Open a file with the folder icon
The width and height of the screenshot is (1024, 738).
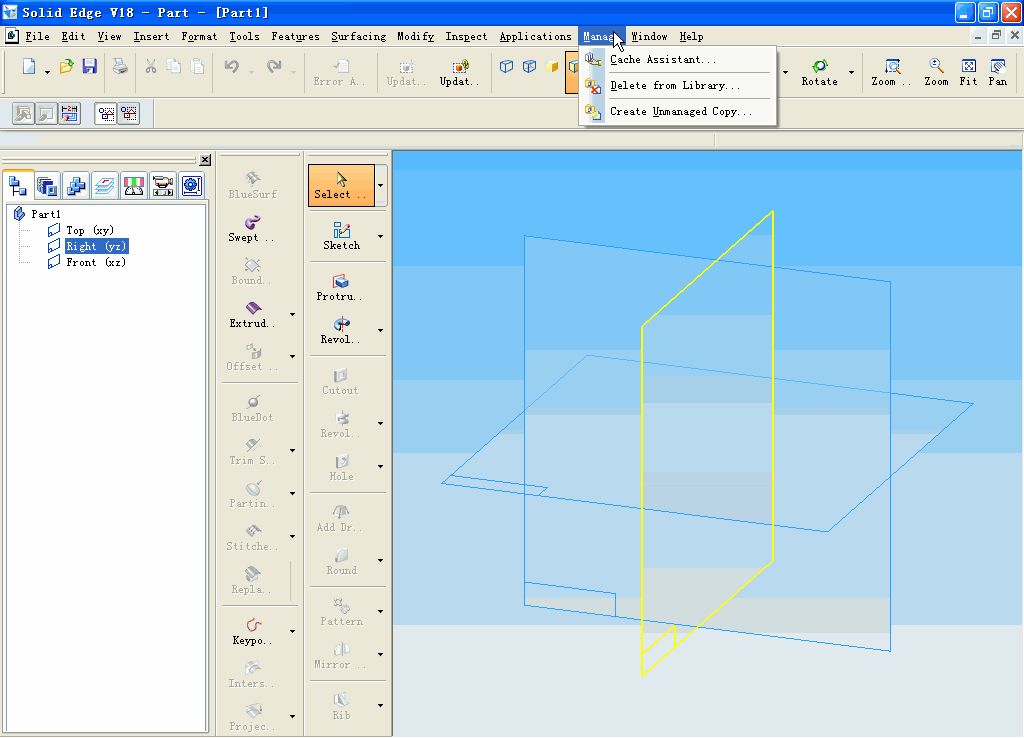click(x=67, y=66)
